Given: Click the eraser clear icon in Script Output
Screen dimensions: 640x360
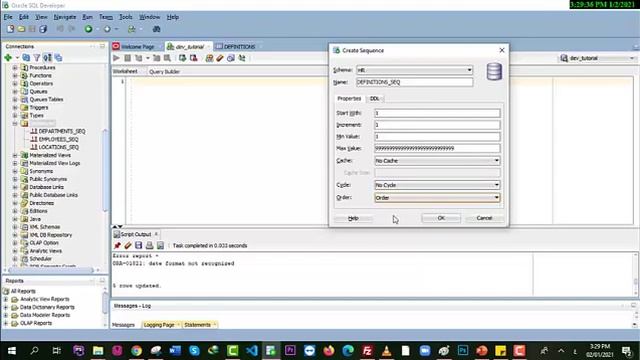Looking at the screenshot, I should (x=128, y=245).
